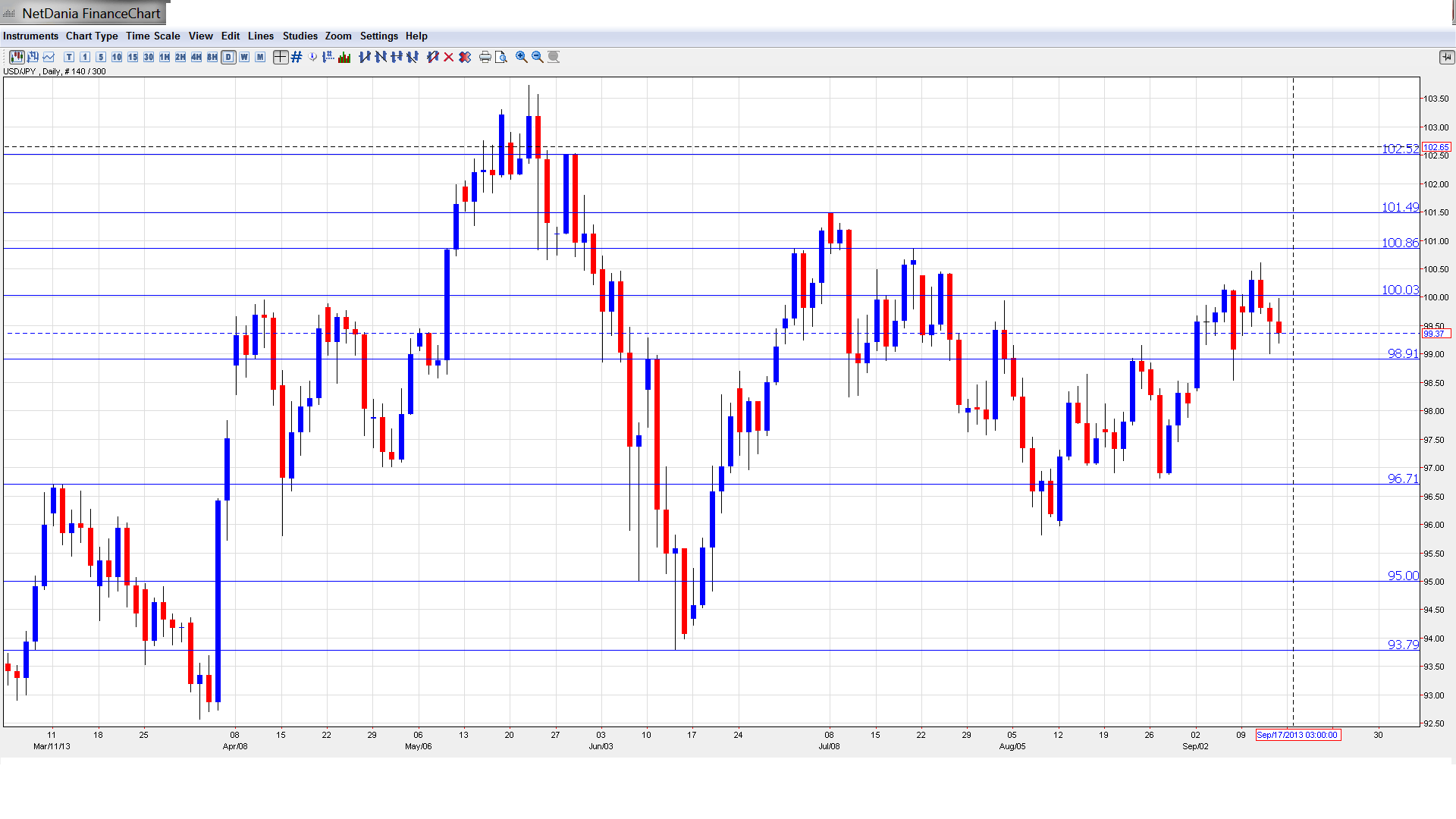Expand the Time Scale menu

pyautogui.click(x=152, y=36)
